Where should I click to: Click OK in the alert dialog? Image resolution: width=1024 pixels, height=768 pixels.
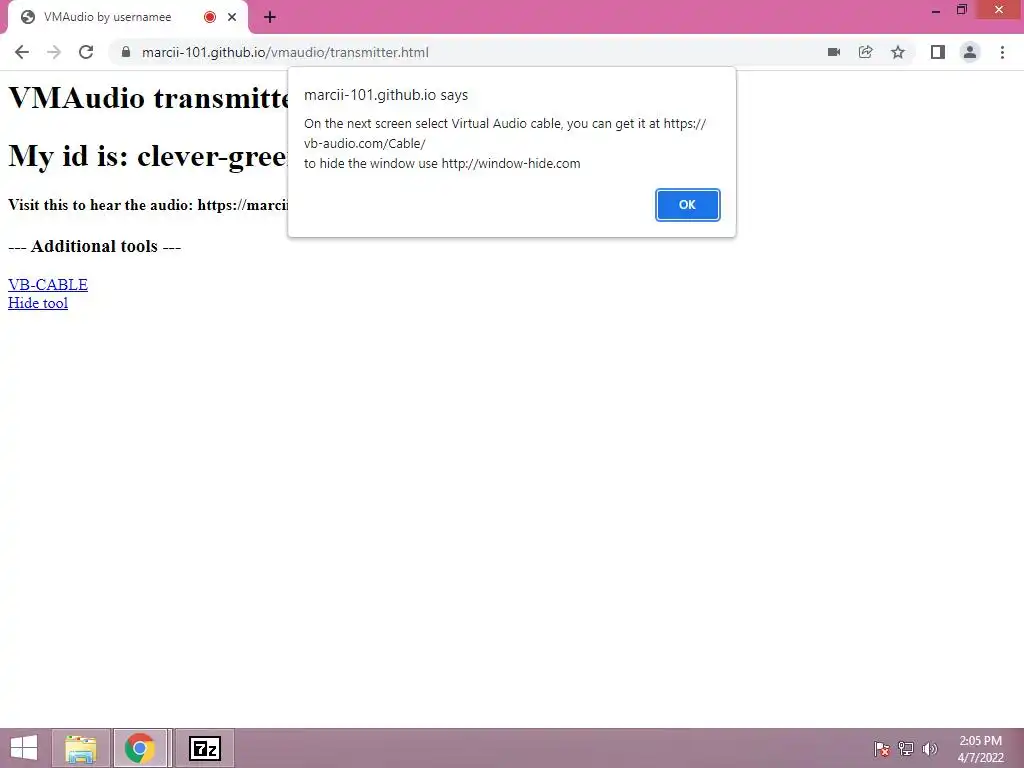(687, 204)
